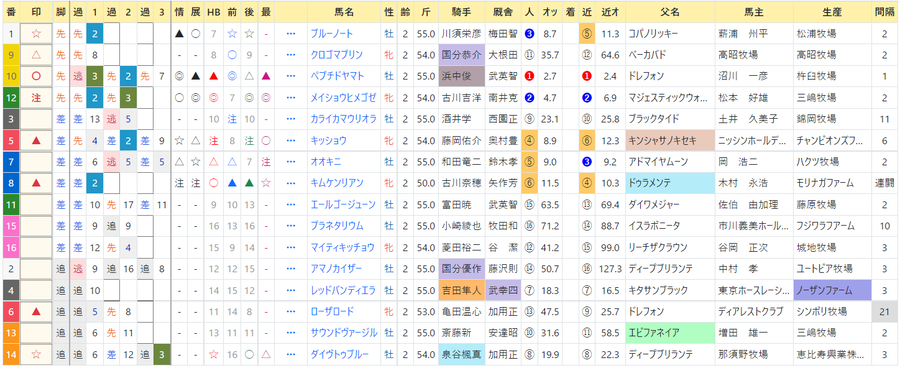Image resolution: width=900 pixels, height=368 pixels.
Task: Click the ☆ mark cell for horse number 1
Action: coord(36,34)
